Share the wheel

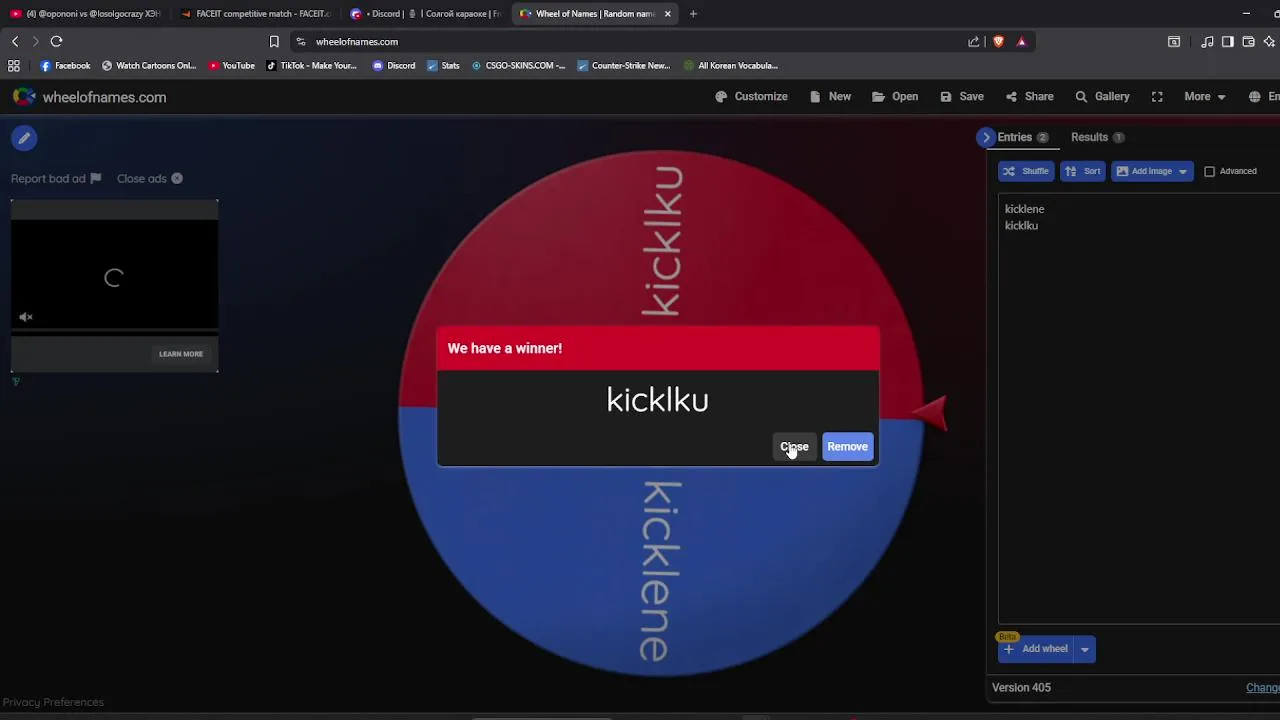pos(1029,97)
